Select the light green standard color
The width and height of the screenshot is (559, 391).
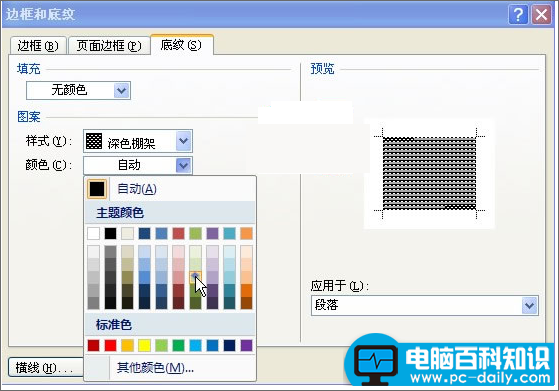coord(161,345)
